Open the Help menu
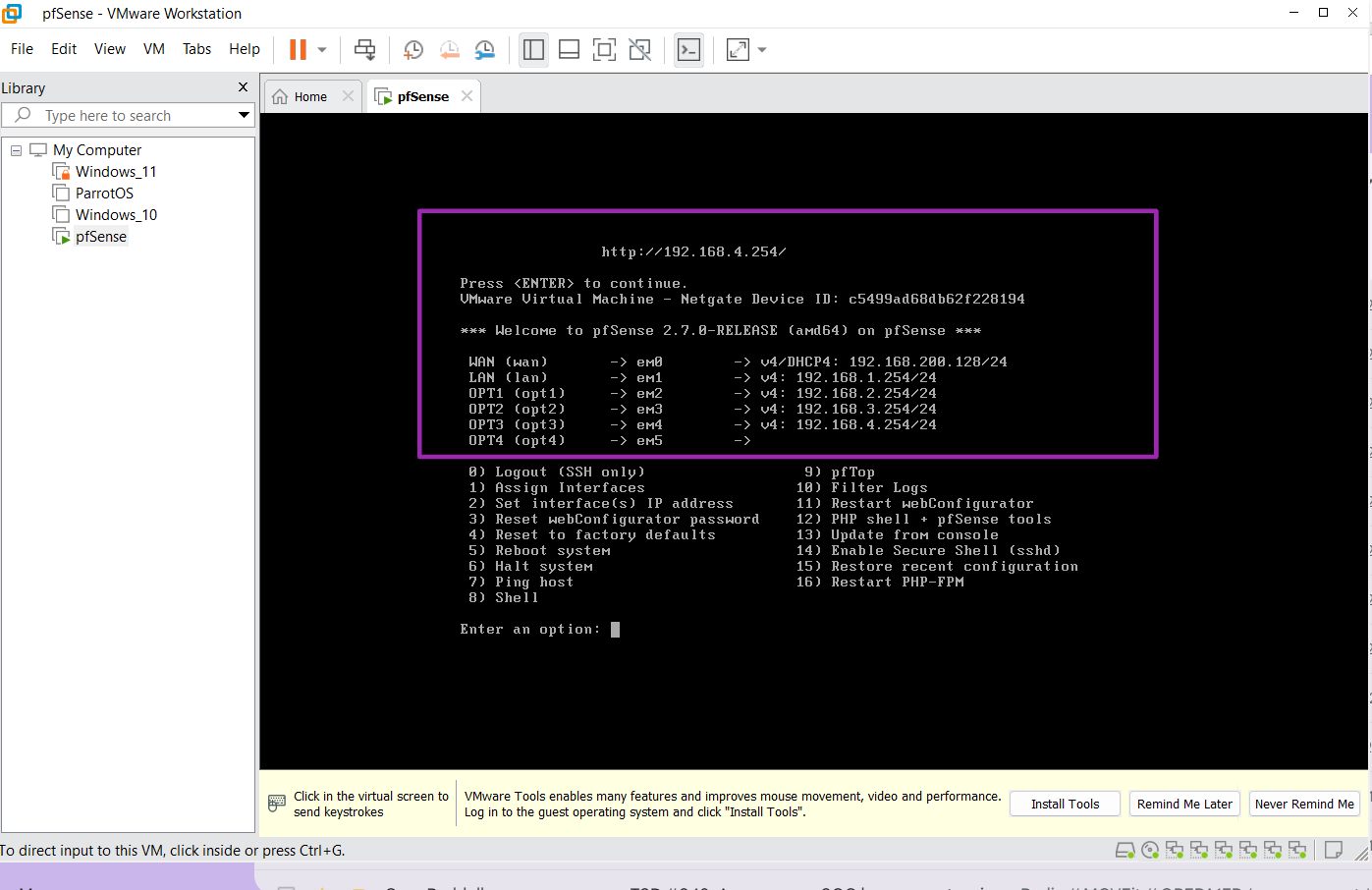This screenshot has height=890, width=1372. [x=245, y=49]
